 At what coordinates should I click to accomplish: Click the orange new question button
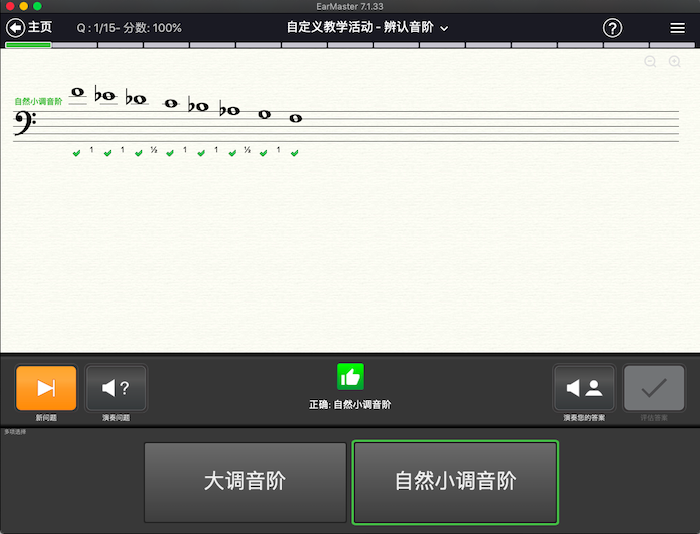[46, 388]
